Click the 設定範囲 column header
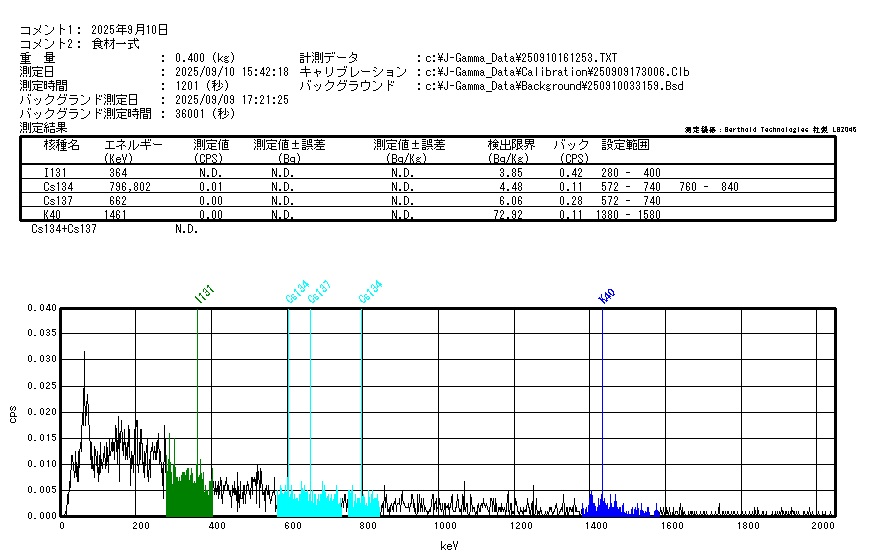This screenshot has width=875, height=560. point(625,145)
